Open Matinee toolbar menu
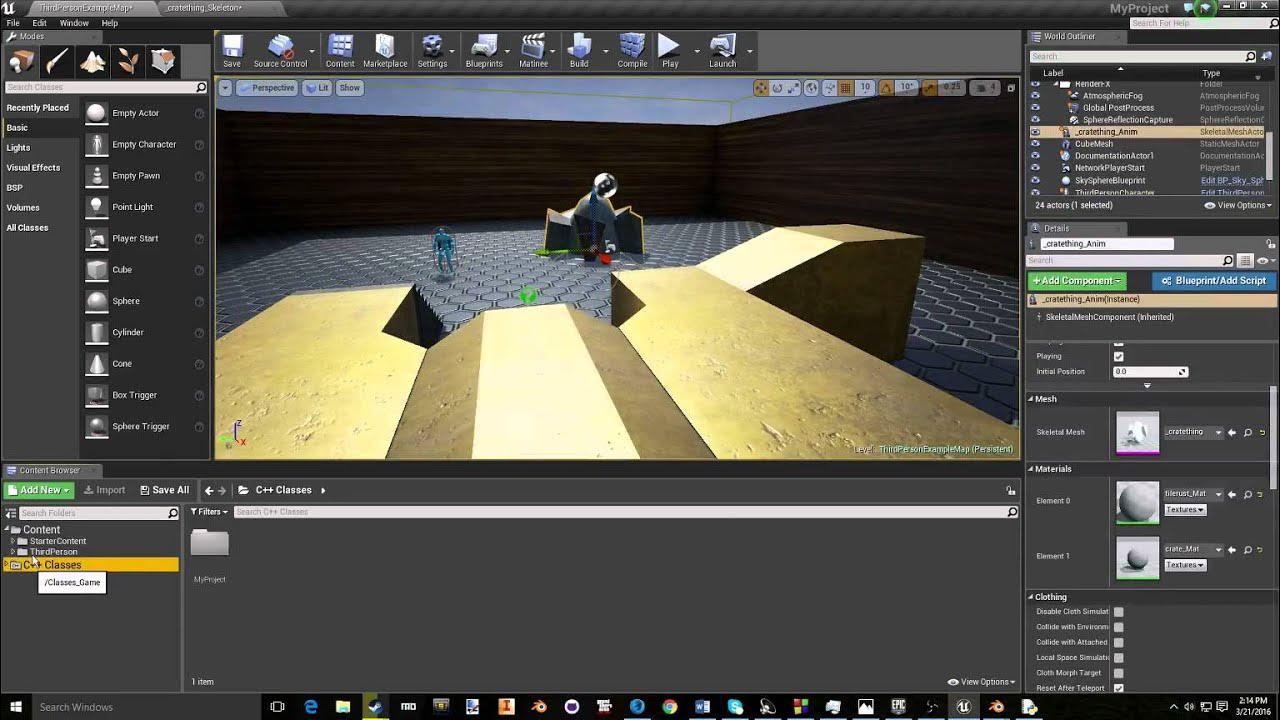 pos(533,50)
